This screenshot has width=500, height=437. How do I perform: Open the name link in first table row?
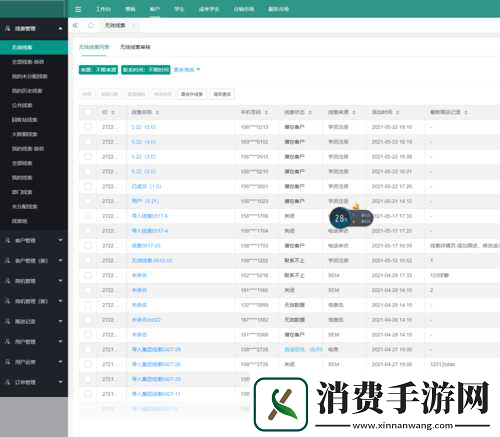click(x=144, y=127)
